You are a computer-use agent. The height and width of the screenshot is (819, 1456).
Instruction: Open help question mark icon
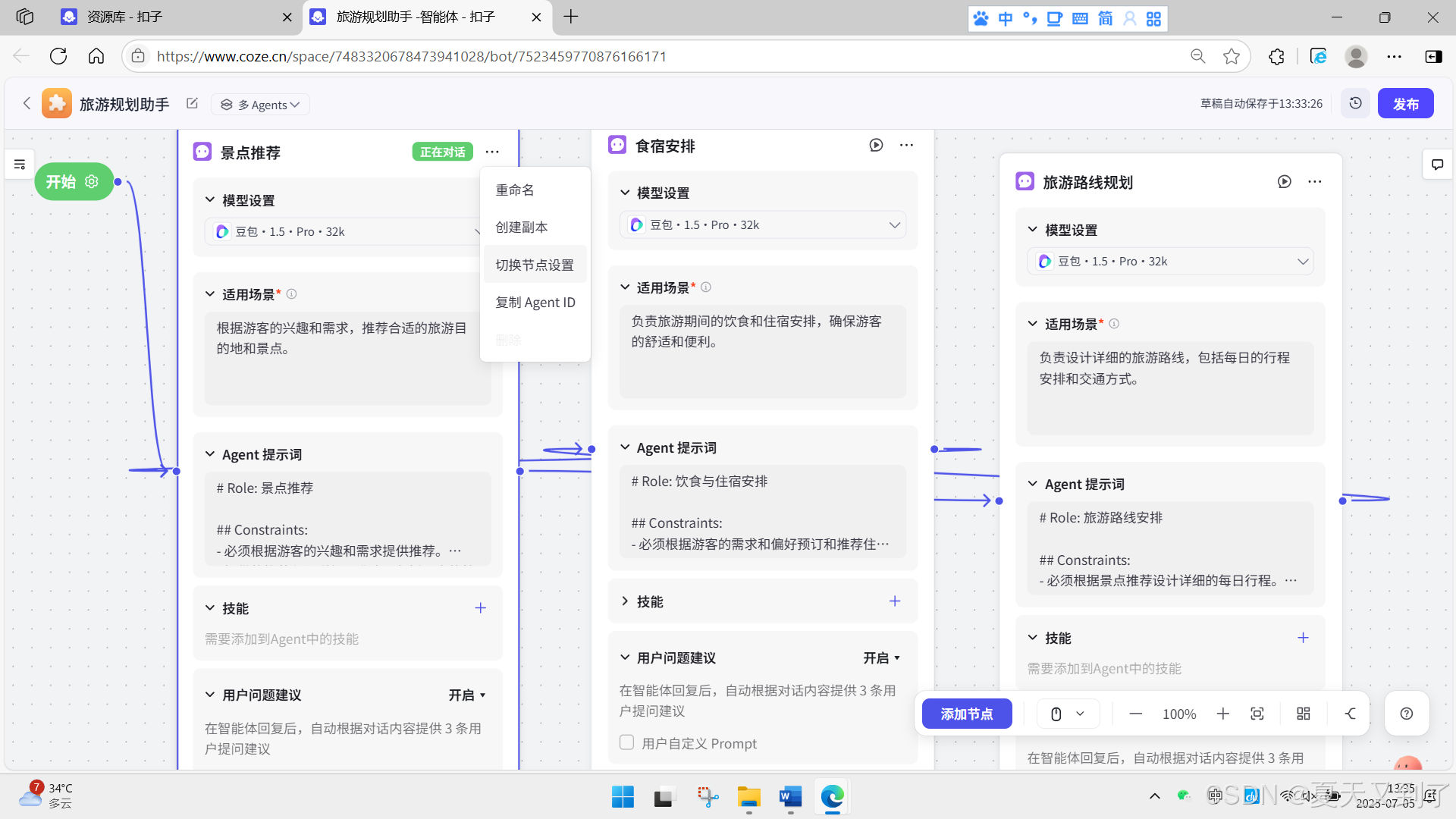[1406, 714]
